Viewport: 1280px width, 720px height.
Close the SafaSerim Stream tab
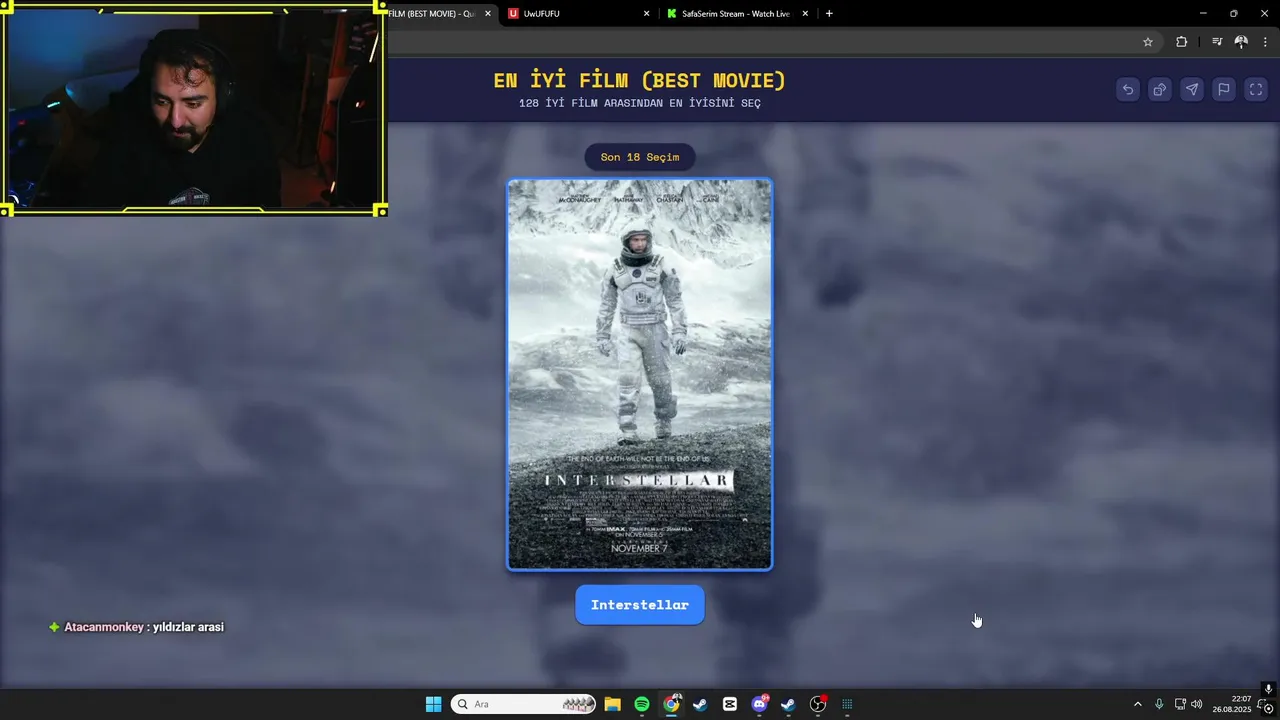pos(804,14)
